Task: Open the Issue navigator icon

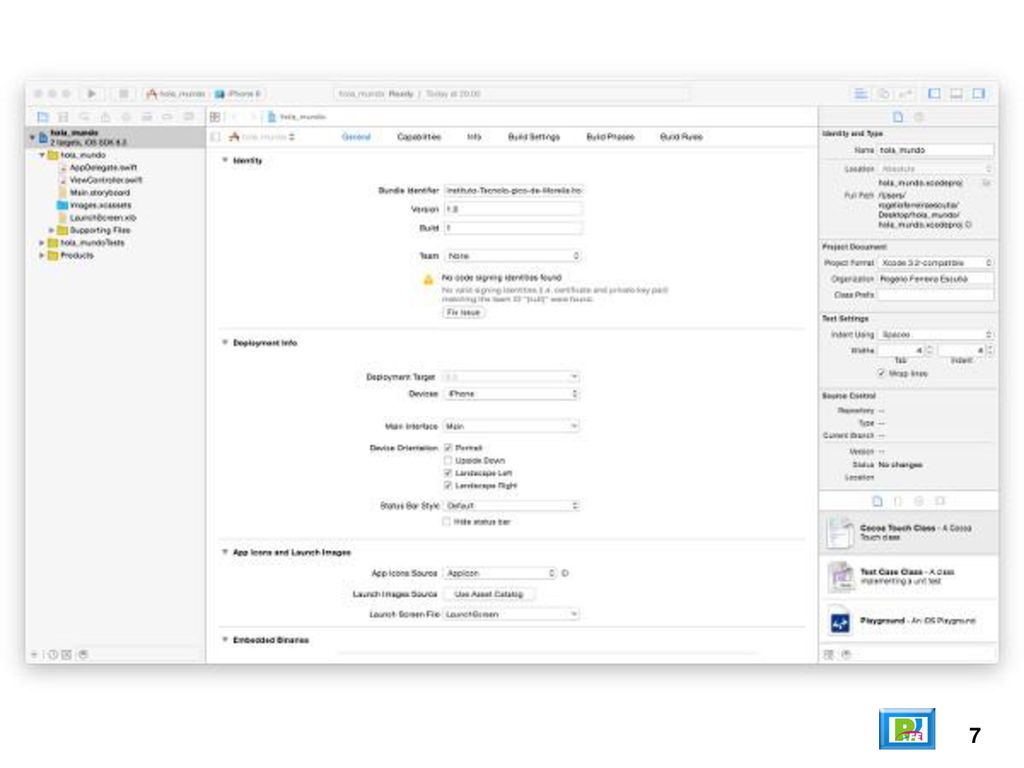Action: pyautogui.click(x=105, y=117)
